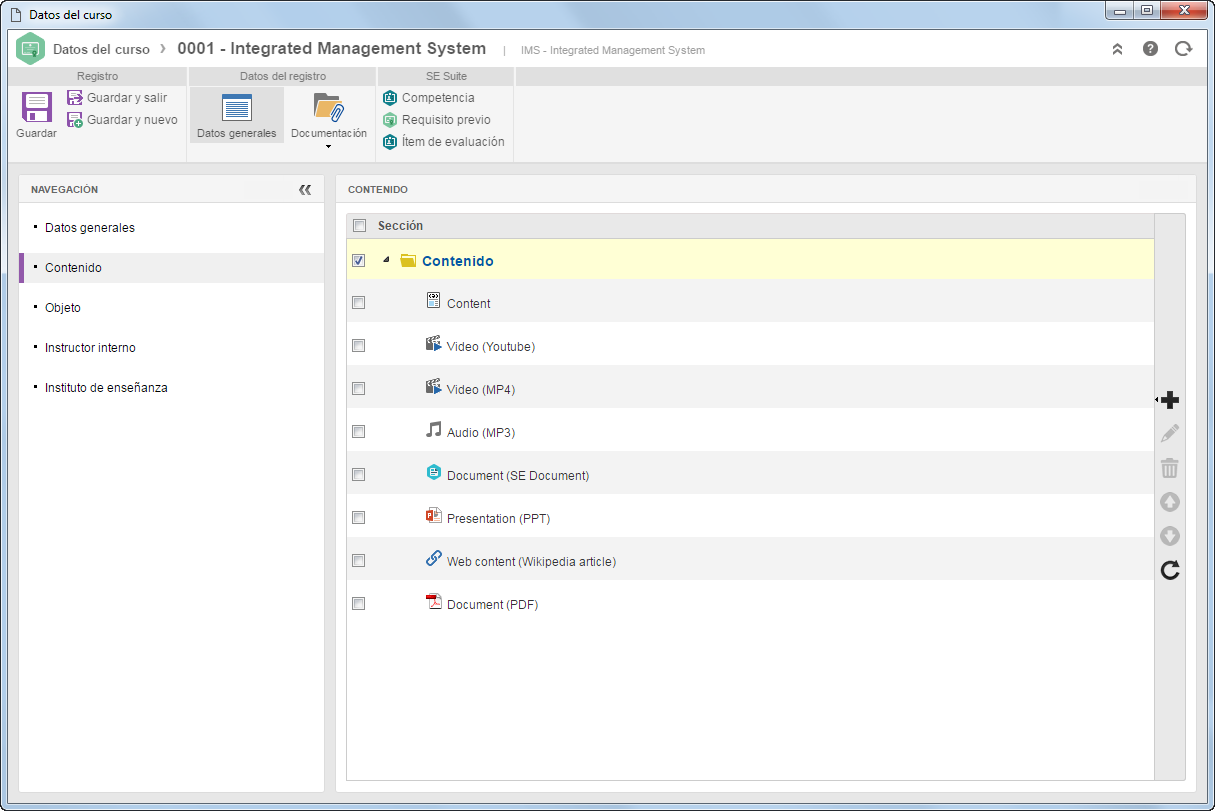Select the Datos generales toolbar icon
The width and height of the screenshot is (1215, 811).
coord(237,108)
